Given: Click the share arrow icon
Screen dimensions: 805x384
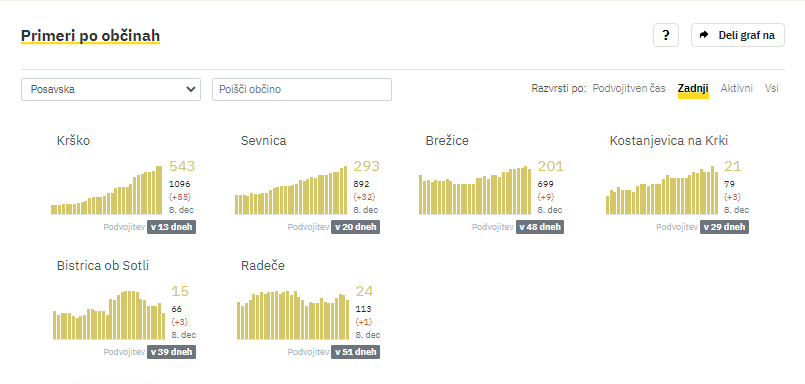Looking at the screenshot, I should tap(704, 35).
